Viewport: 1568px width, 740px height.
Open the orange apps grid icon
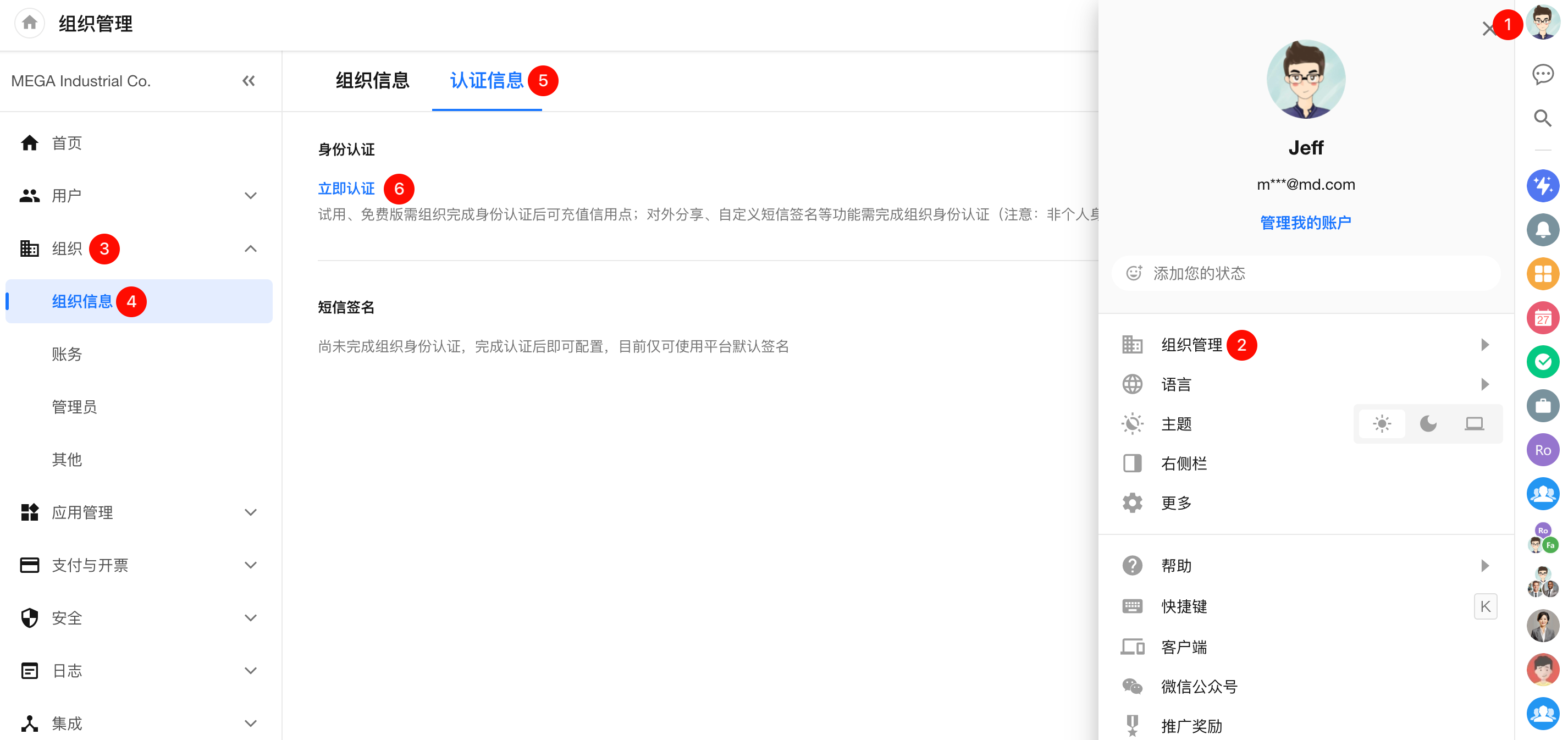click(x=1543, y=274)
